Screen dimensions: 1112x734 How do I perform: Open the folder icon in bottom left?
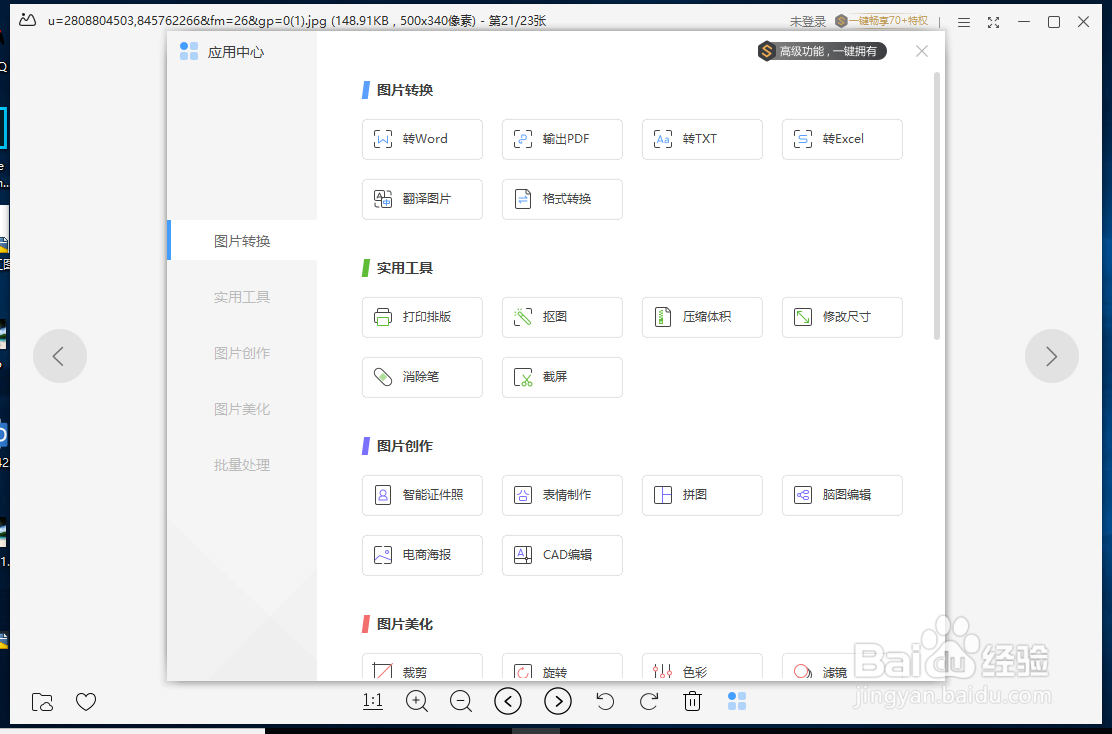click(x=43, y=702)
